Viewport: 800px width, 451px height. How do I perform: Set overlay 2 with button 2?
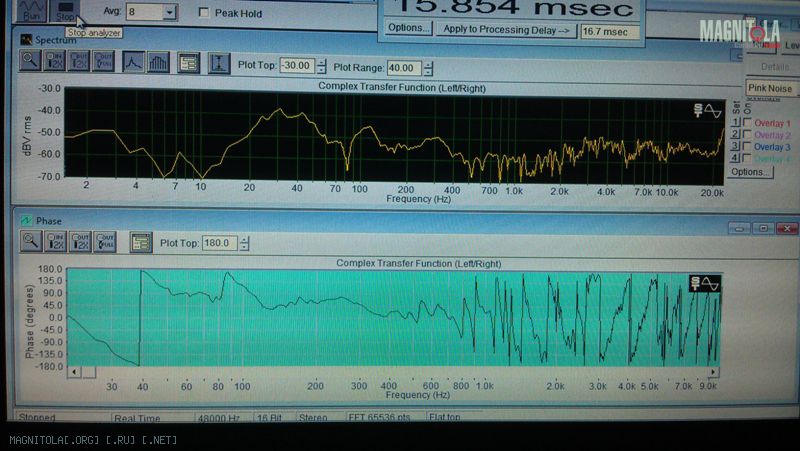click(x=736, y=134)
